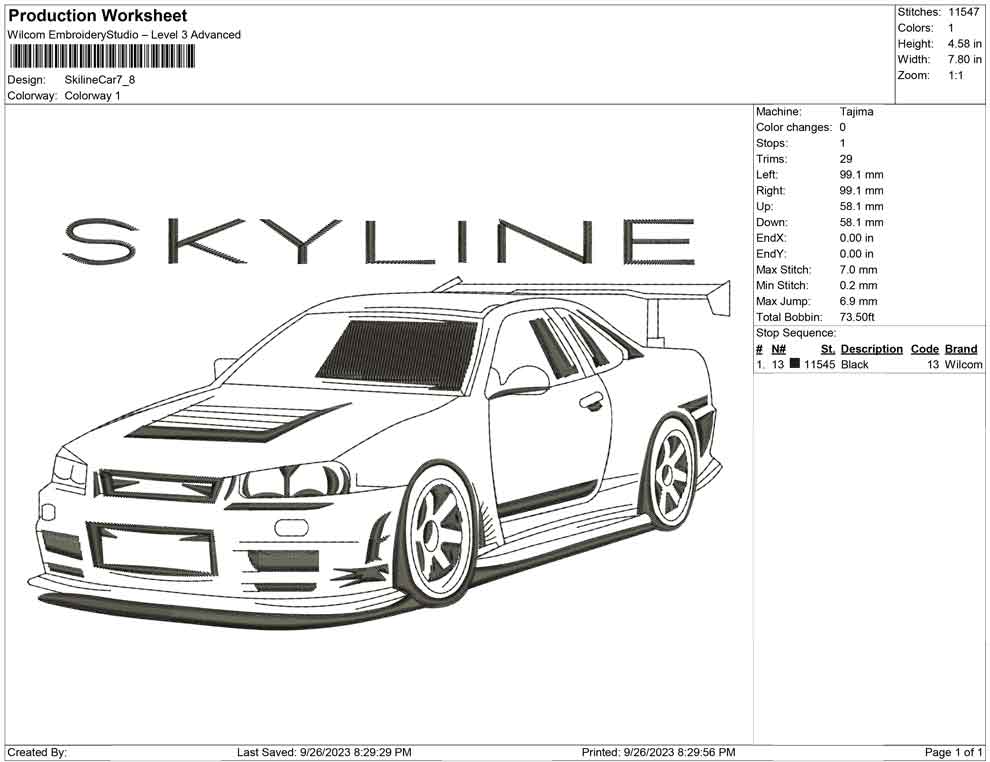Select the black thread color swatch
This screenshot has width=990, height=762.
[794, 364]
